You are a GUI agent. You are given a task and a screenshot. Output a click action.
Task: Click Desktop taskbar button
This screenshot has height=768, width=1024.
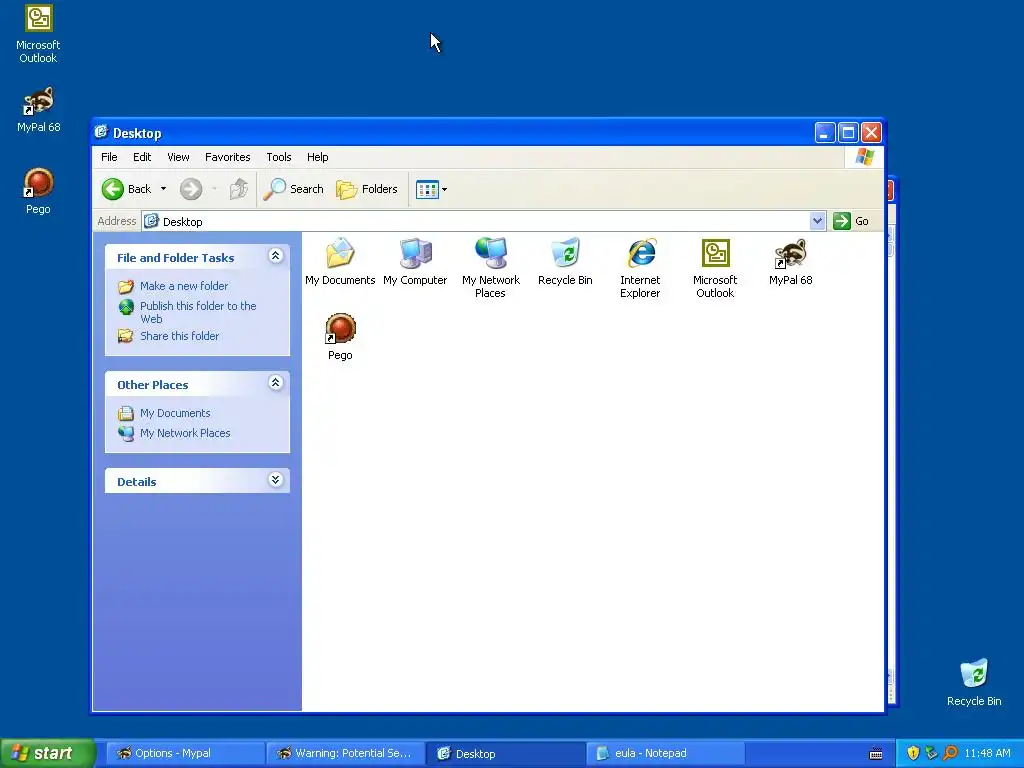[x=505, y=754]
